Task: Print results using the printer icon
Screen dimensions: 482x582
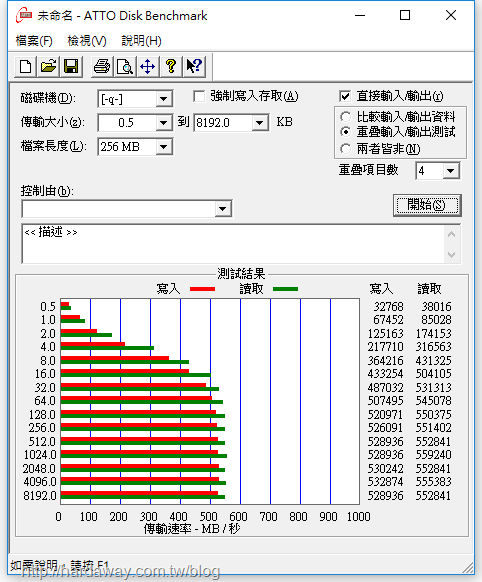Action: coord(102,67)
